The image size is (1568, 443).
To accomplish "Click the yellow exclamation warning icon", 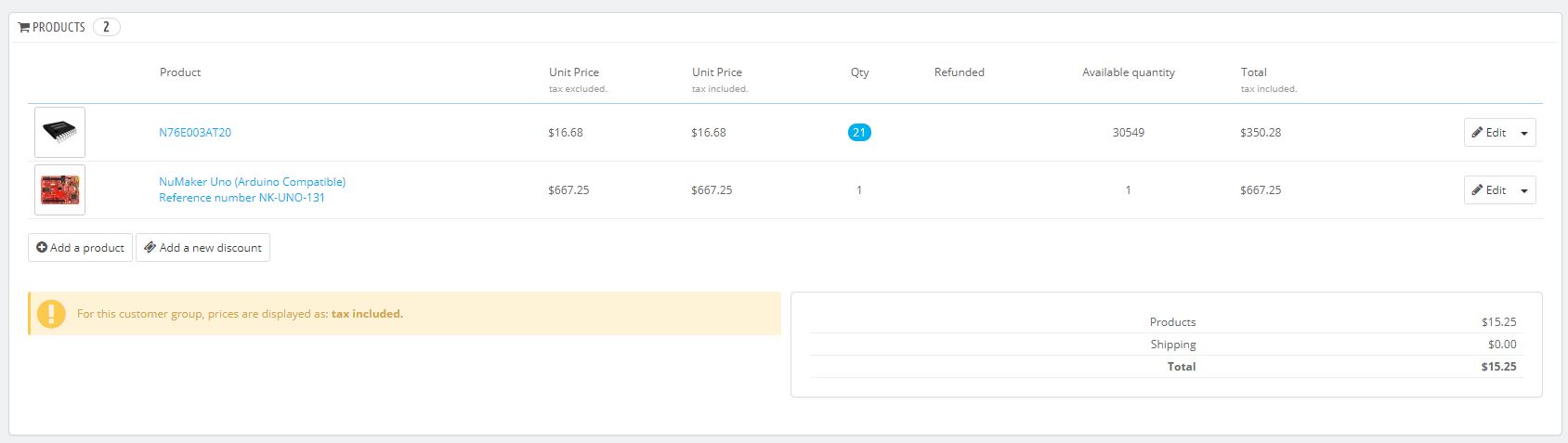I will tap(51, 314).
